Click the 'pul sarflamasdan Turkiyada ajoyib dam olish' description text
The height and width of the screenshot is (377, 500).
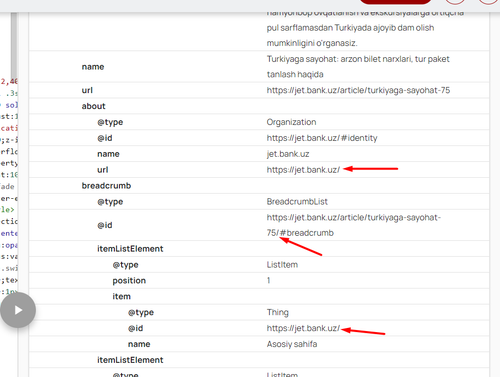click(x=350, y=28)
